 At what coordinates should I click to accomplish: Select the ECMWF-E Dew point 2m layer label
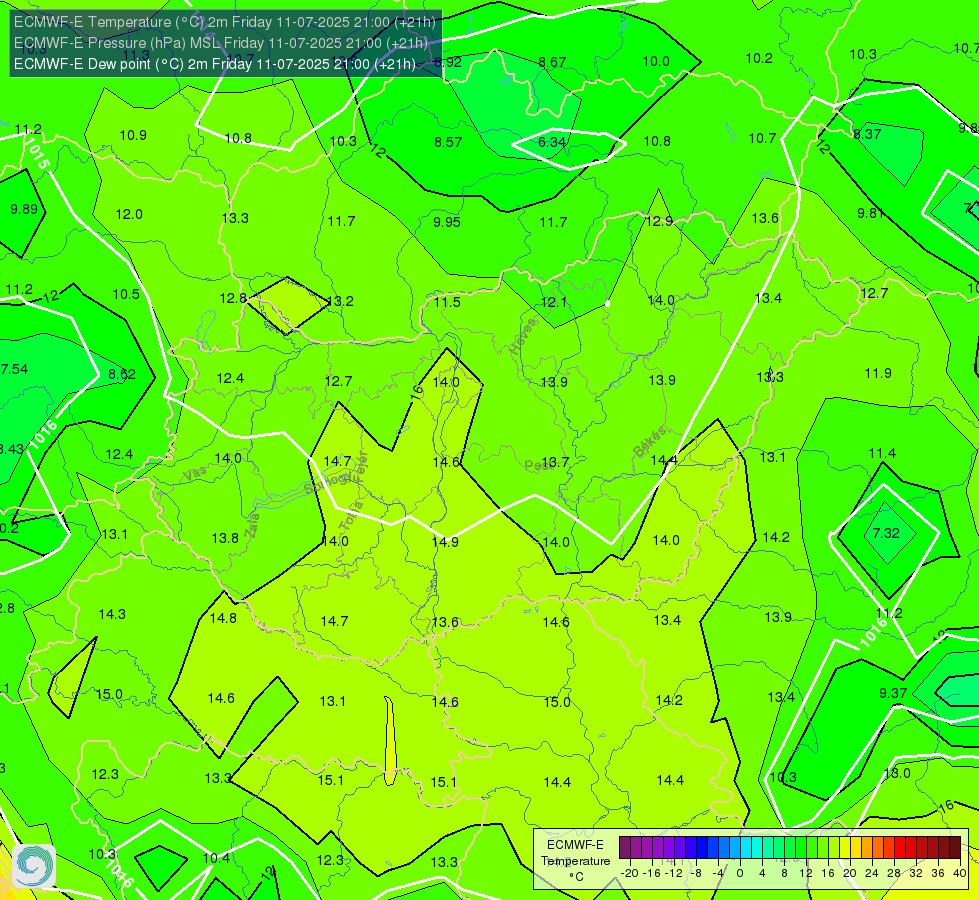point(214,64)
